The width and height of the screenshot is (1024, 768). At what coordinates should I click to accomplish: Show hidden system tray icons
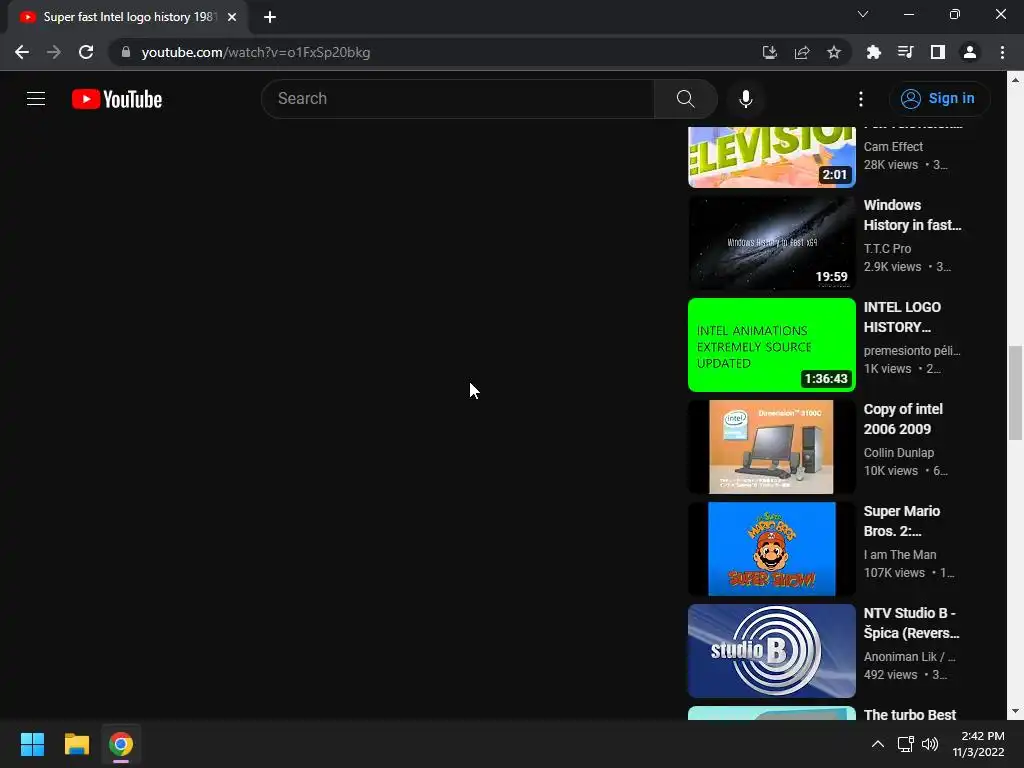click(x=878, y=744)
